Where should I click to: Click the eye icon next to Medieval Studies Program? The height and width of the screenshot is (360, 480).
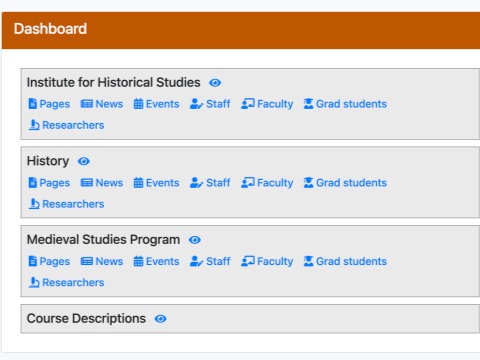(x=195, y=240)
